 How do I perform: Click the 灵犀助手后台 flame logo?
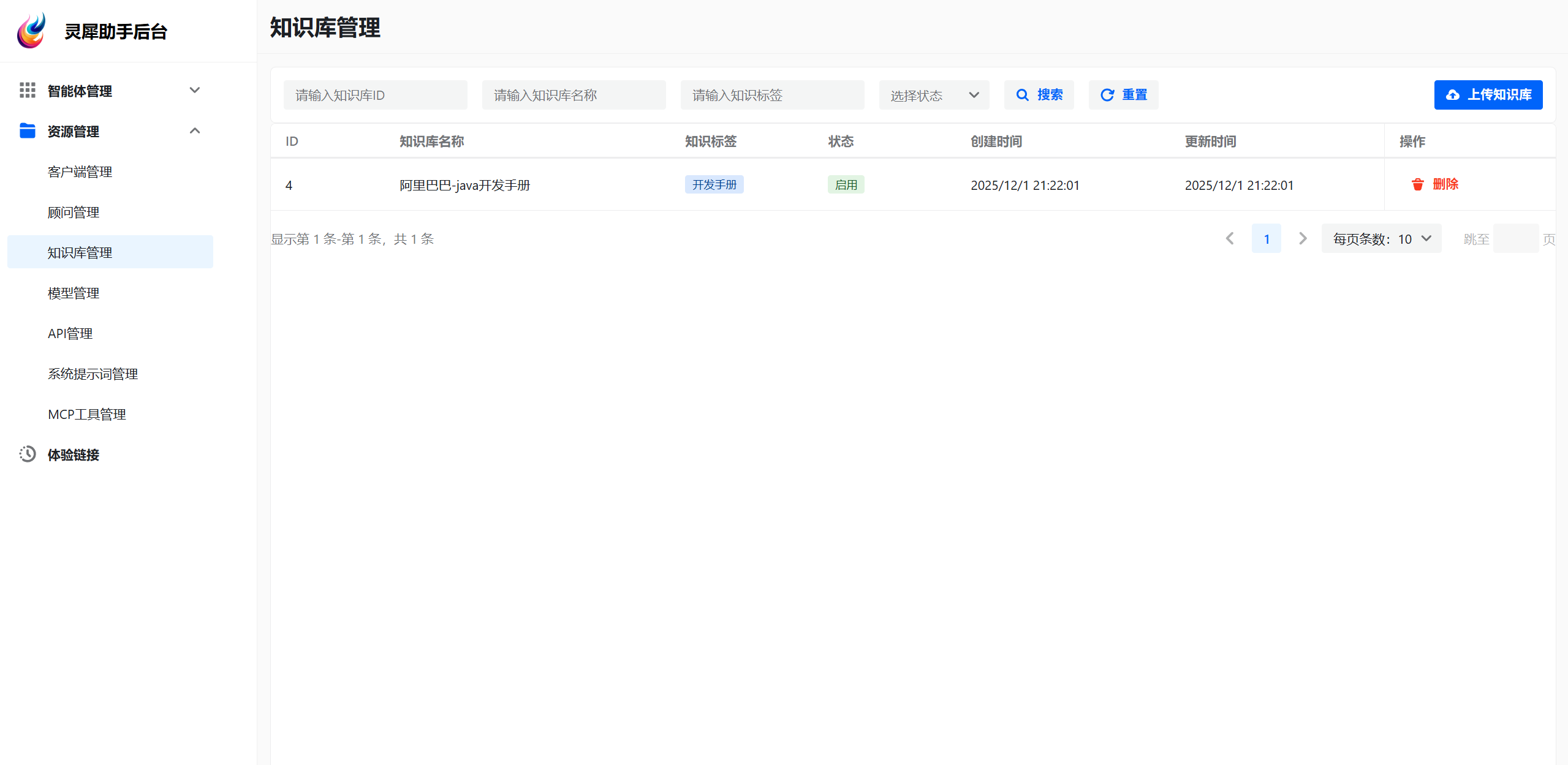tap(31, 31)
